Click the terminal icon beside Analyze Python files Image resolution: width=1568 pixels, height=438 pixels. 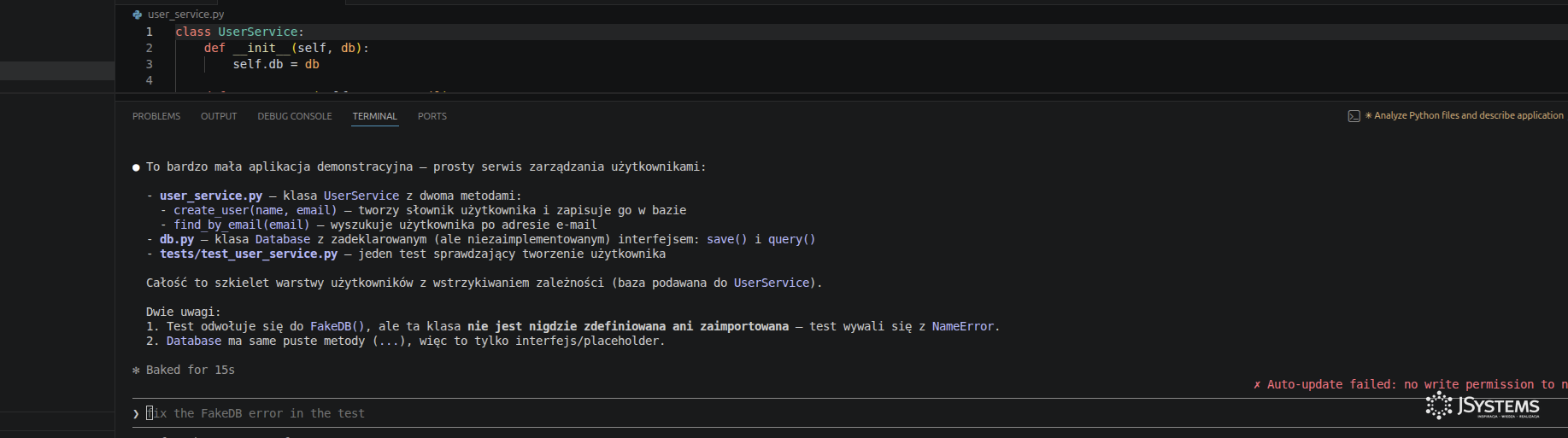point(1354,116)
